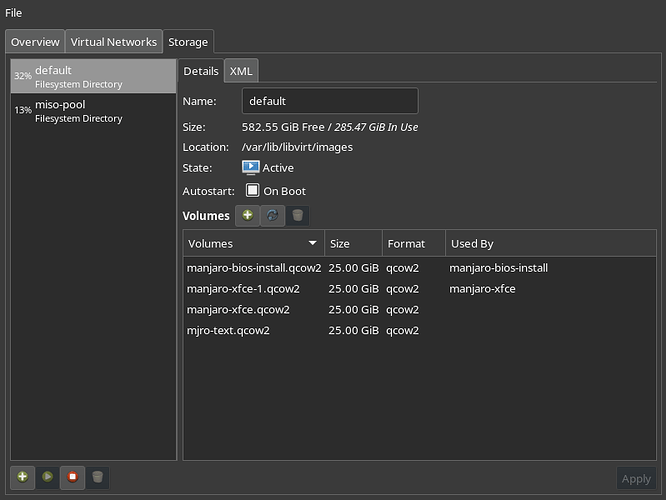Screen dimensions: 666x500
Task: Click the add new volume plus icon
Action: click(x=247, y=215)
